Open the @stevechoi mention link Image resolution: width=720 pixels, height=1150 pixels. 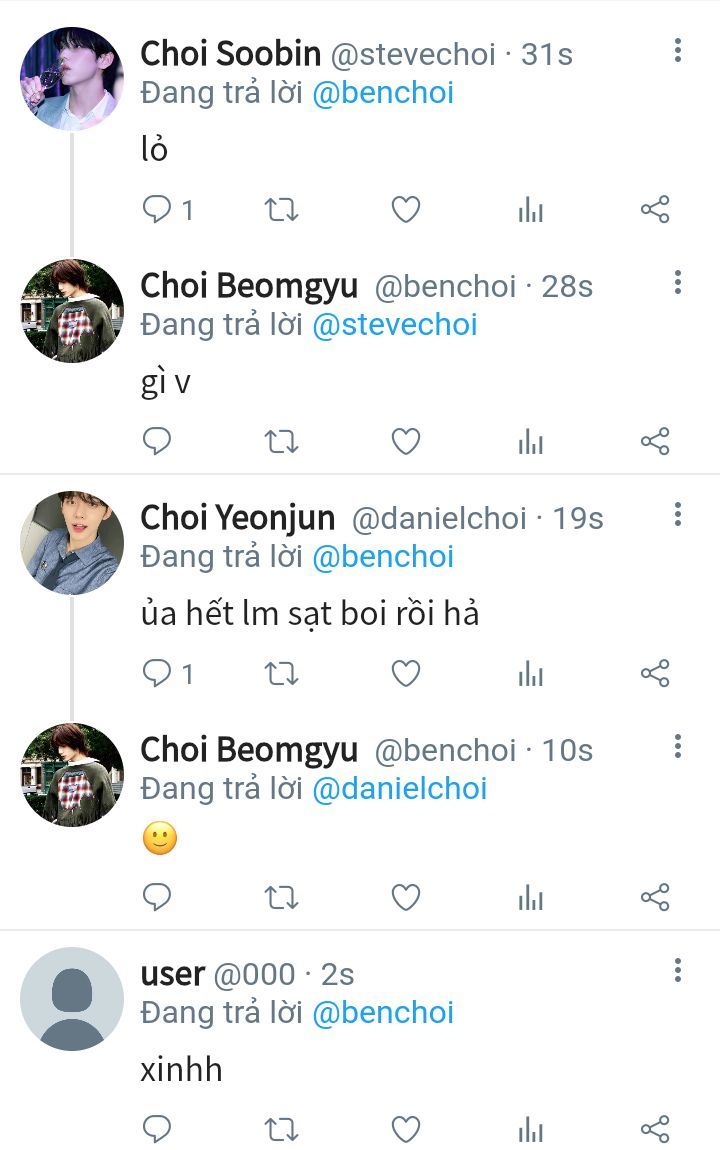(x=395, y=325)
